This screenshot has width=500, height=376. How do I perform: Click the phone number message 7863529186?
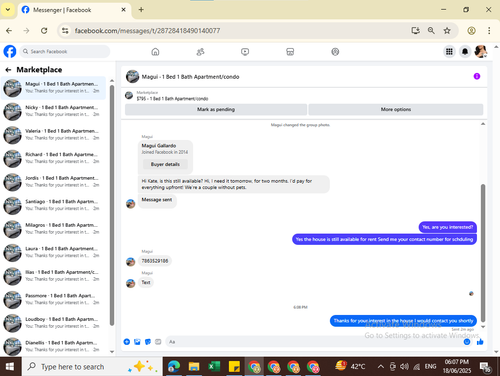click(155, 261)
